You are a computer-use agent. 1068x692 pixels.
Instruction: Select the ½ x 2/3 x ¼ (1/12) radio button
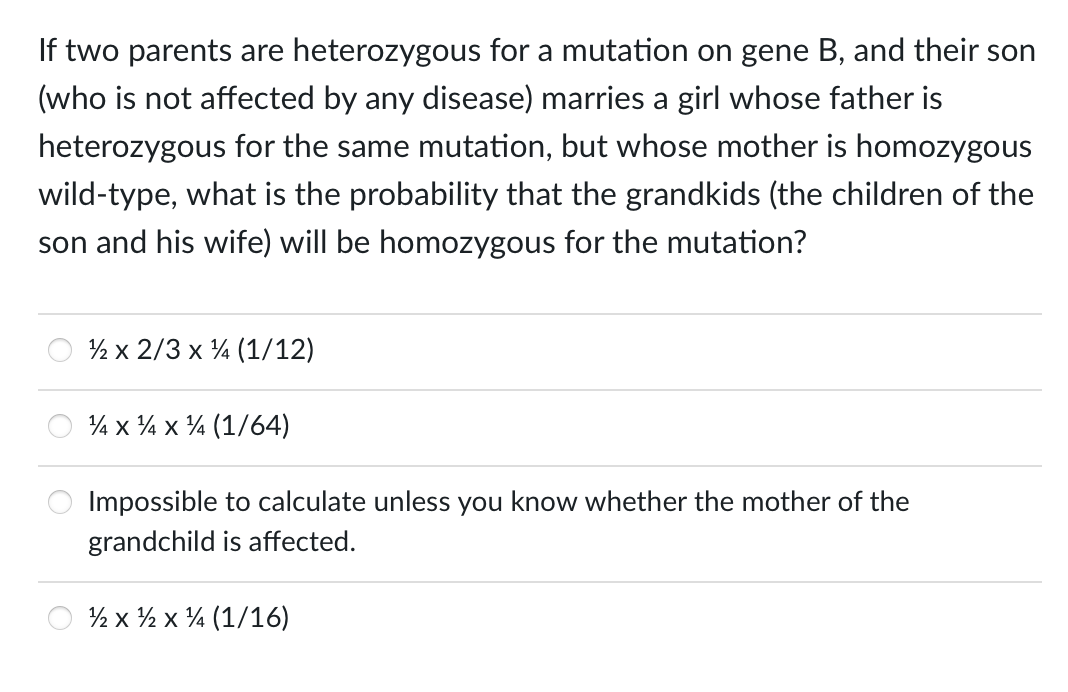pyautogui.click(x=60, y=350)
